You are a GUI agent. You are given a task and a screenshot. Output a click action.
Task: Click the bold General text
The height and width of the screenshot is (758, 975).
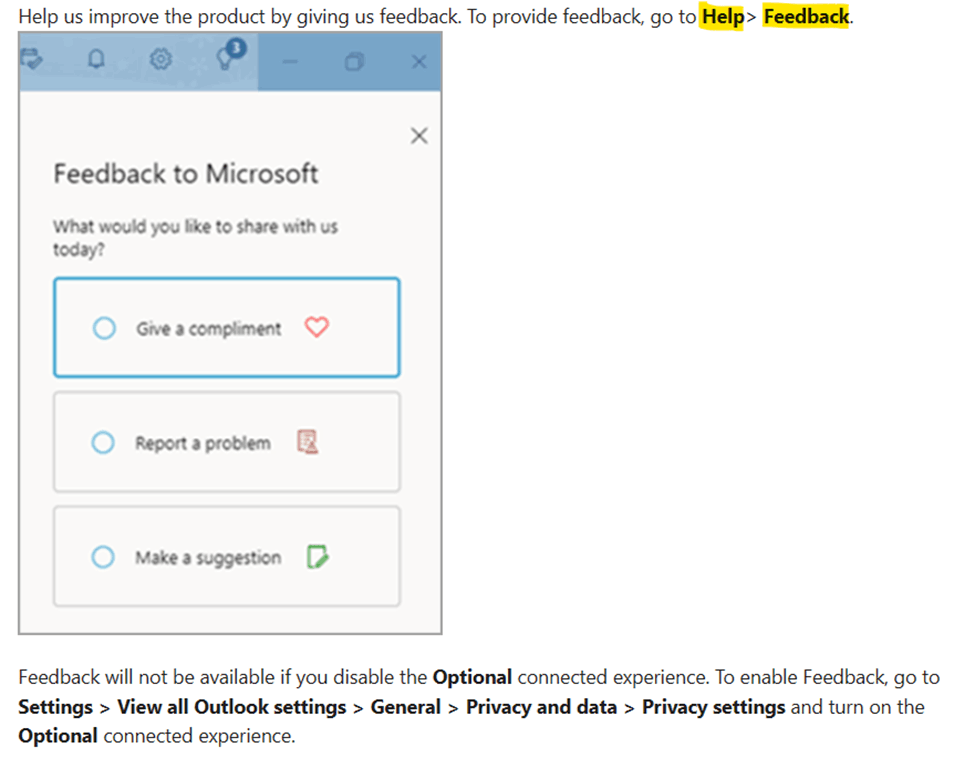coord(405,707)
